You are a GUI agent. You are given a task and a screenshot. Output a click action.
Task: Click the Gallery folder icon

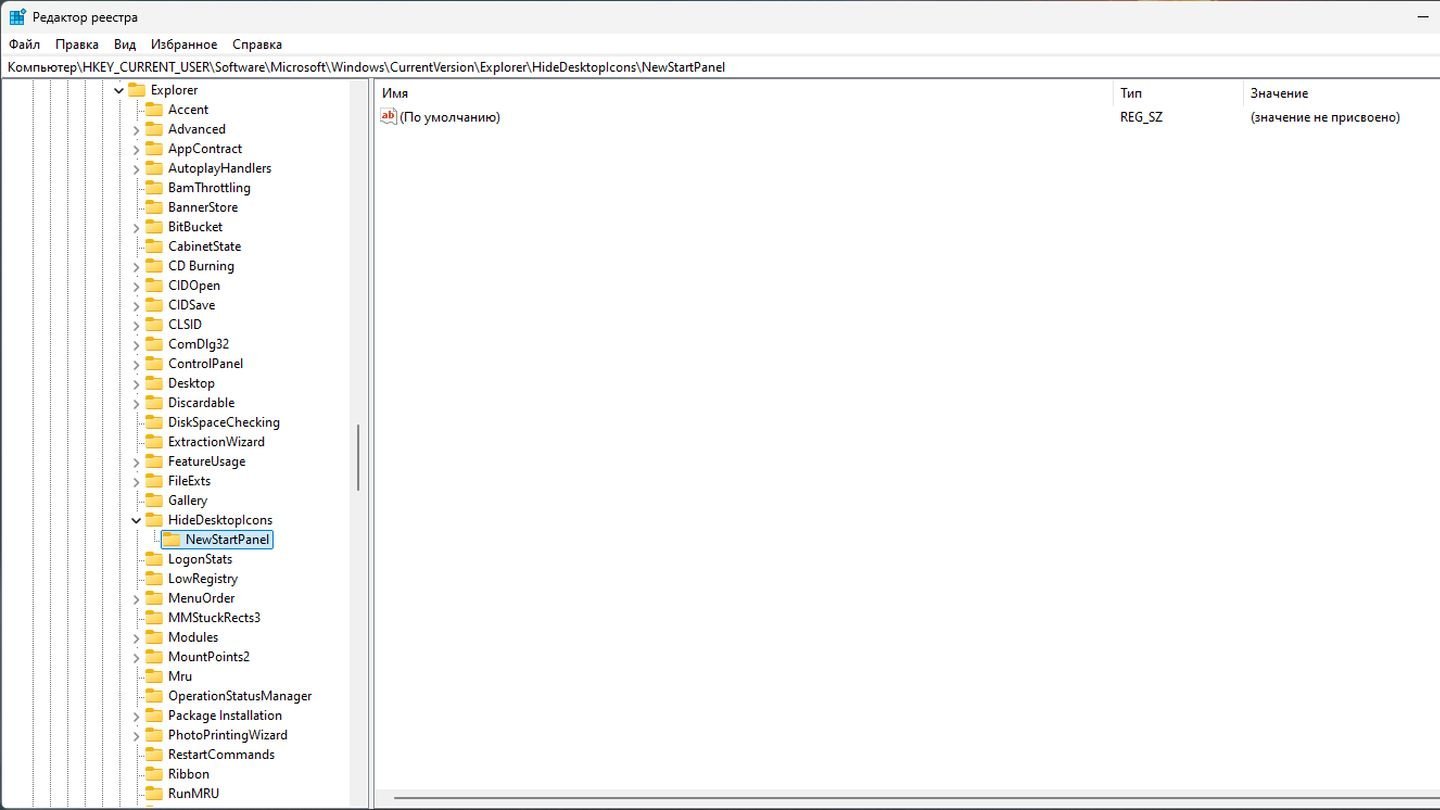pos(153,500)
